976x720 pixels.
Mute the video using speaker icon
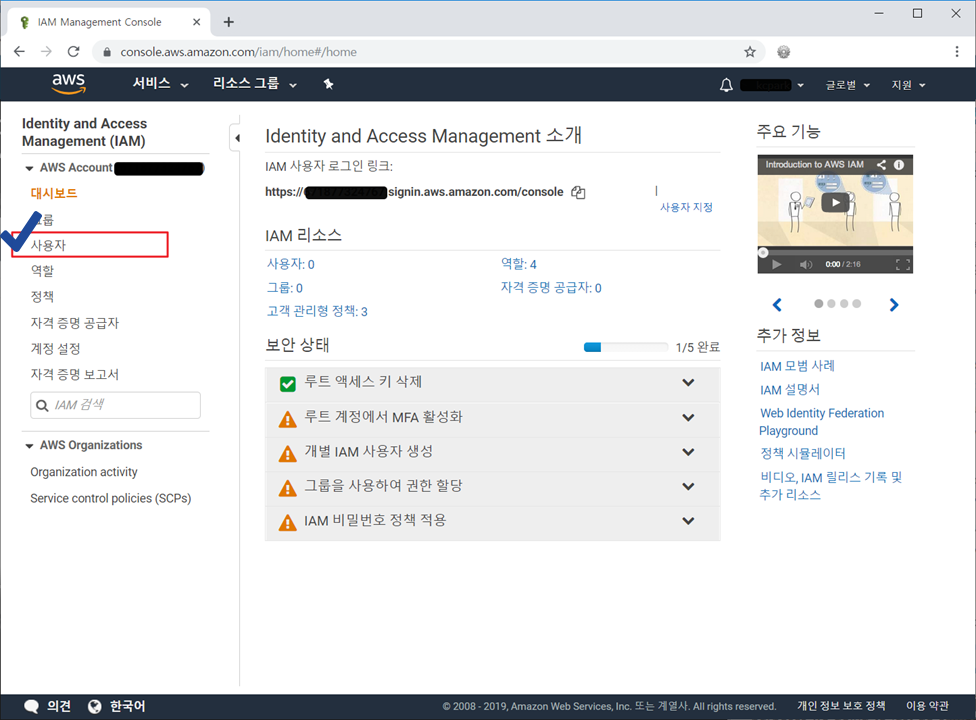tap(806, 264)
